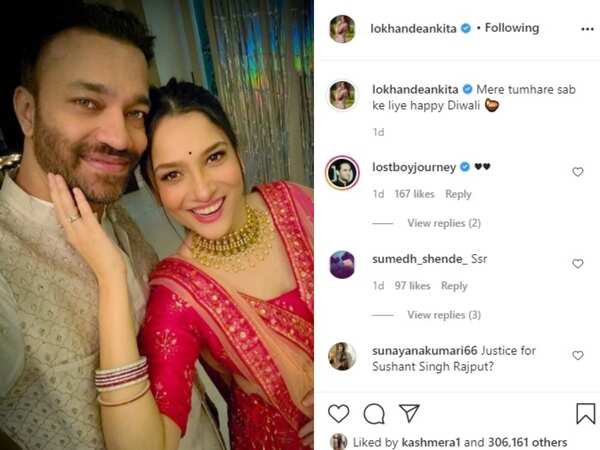
Task: Open the Following dropdown in the header
Action: [512, 28]
